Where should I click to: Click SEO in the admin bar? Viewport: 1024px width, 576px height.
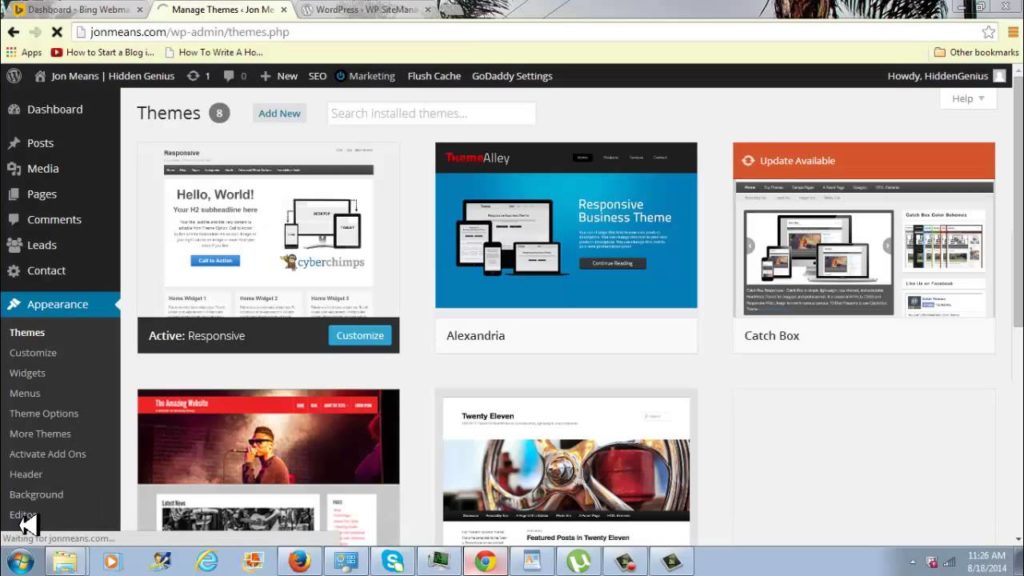317,76
